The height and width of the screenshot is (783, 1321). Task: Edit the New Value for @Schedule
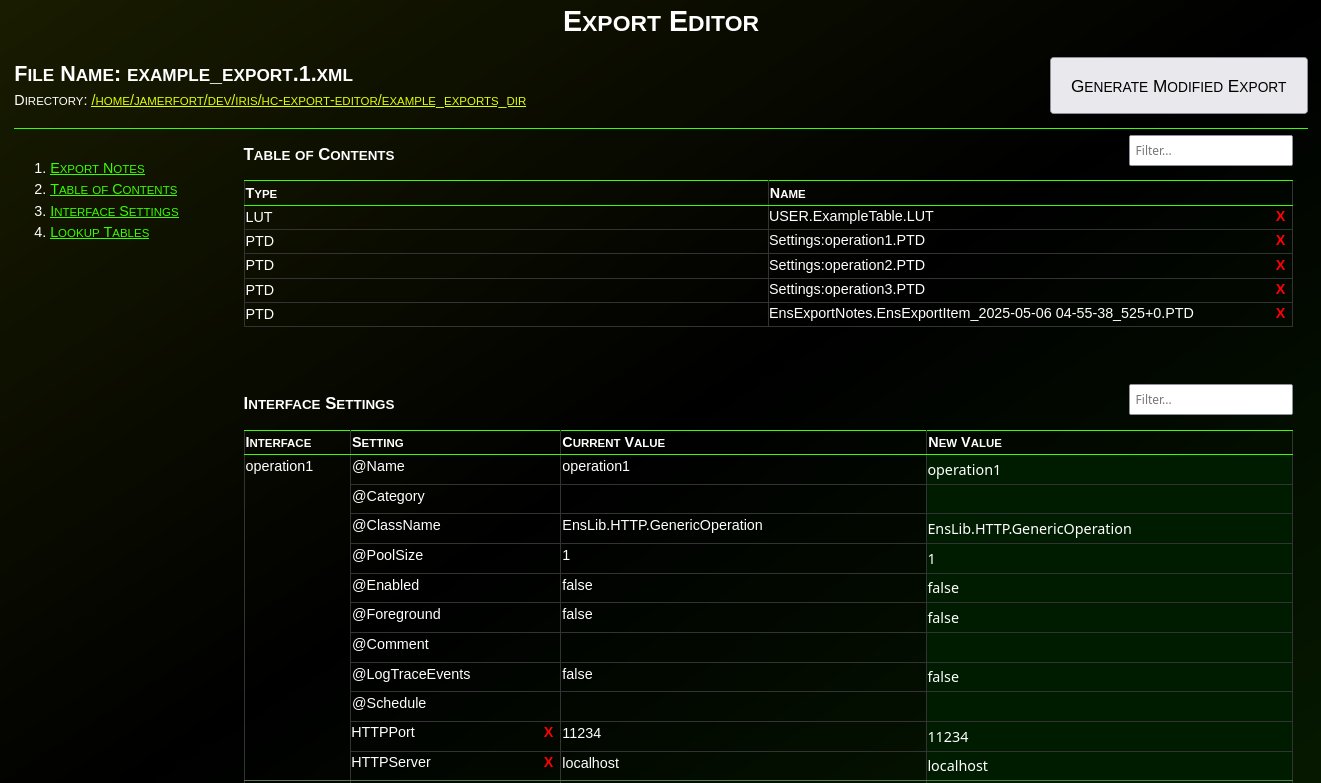point(1109,706)
